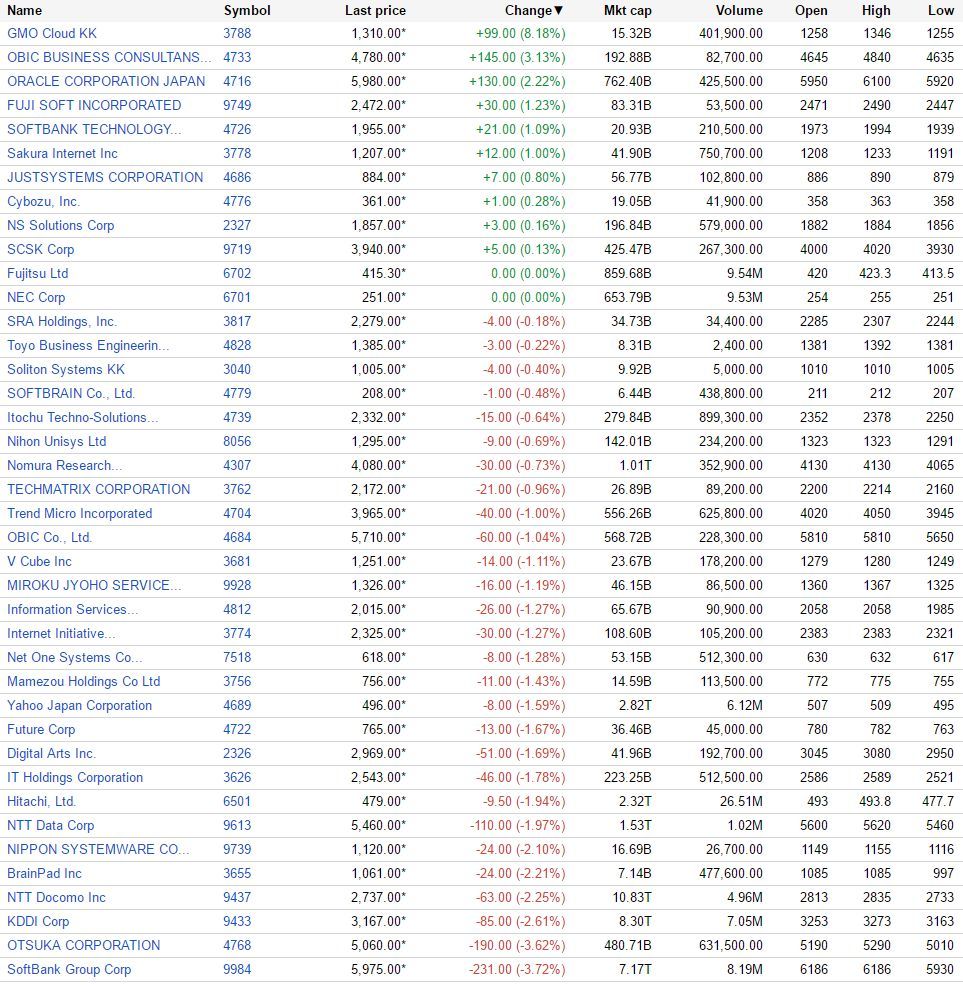
Task: Open SOFTBANK TECHNOLOGY company link
Action: tap(94, 129)
